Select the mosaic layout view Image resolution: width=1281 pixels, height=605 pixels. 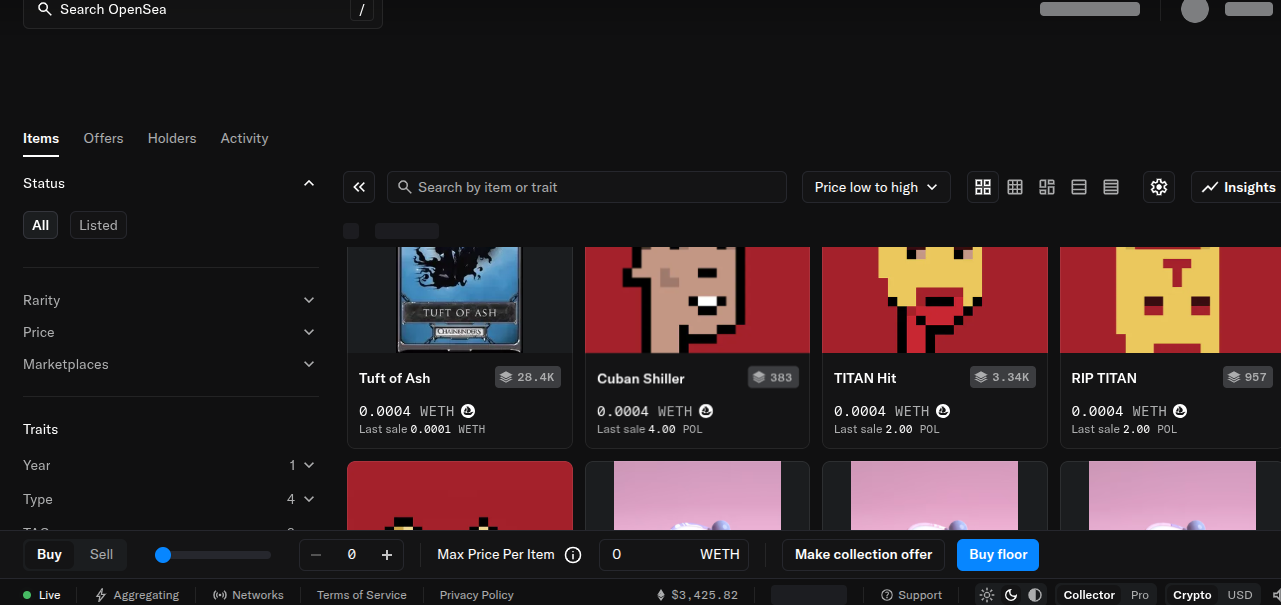pos(1047,187)
